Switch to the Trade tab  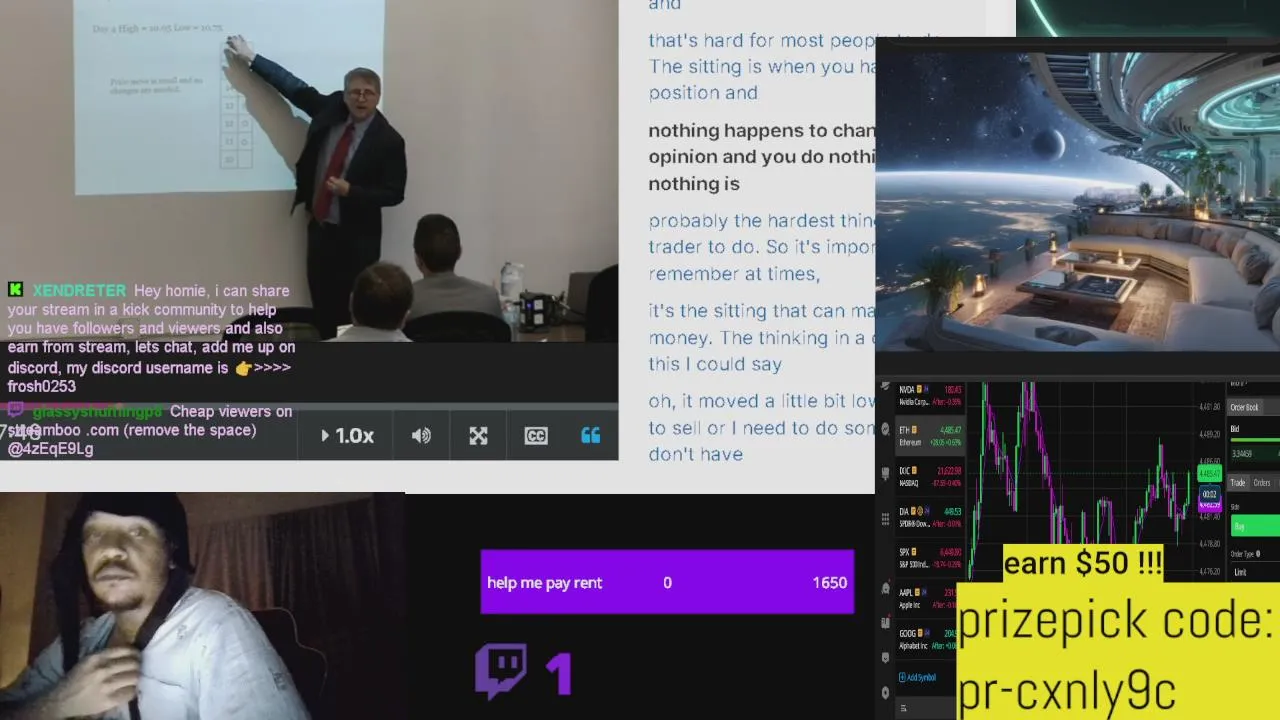(1238, 483)
